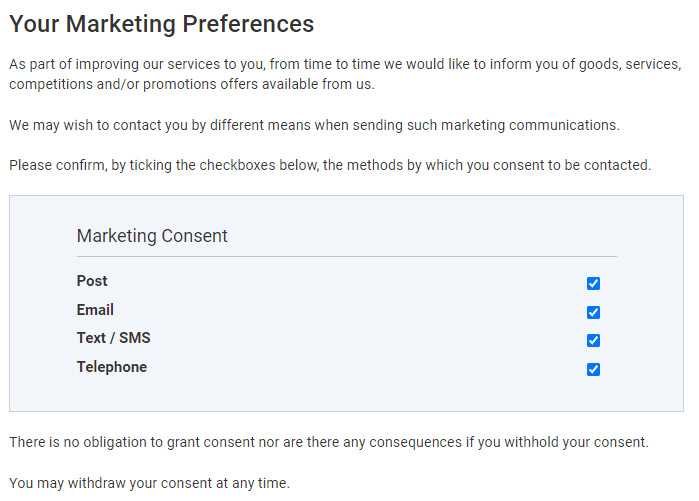Click the word Preferences in page title

(248, 24)
